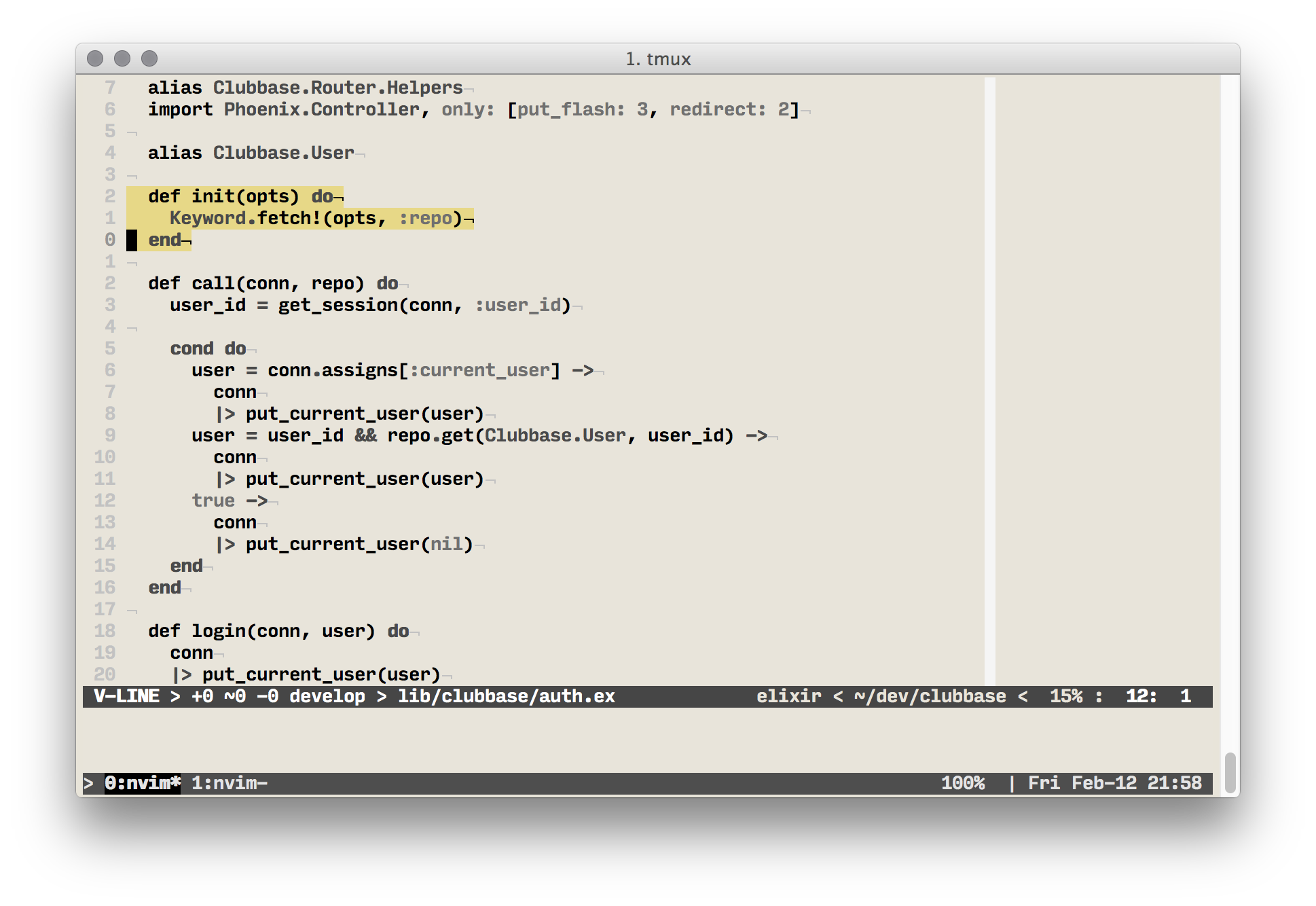Click the +0 git additions indicator
This screenshot has height=906, width=1316.
click(202, 696)
